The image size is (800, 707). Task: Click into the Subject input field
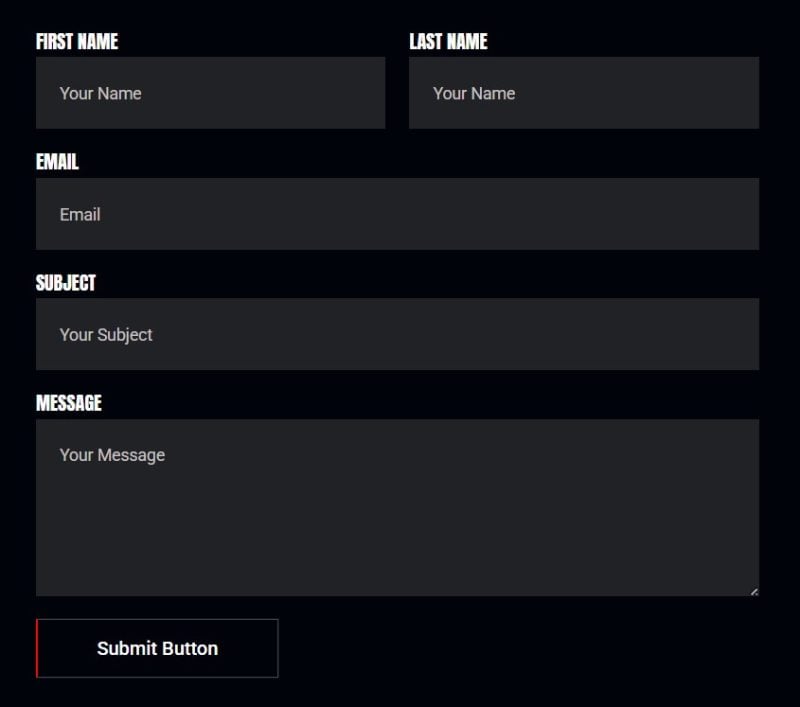[397, 334]
